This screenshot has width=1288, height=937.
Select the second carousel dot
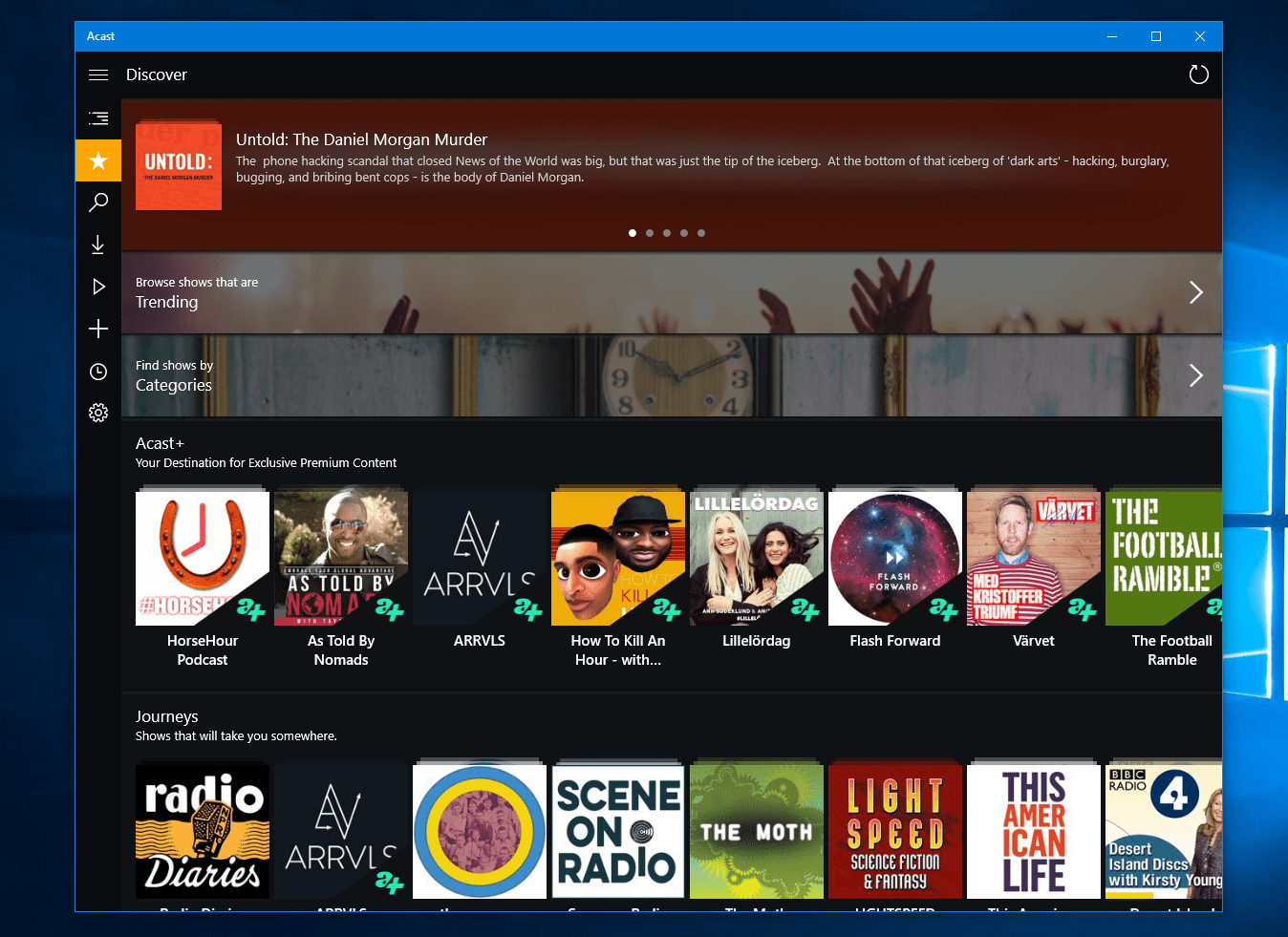(x=650, y=233)
